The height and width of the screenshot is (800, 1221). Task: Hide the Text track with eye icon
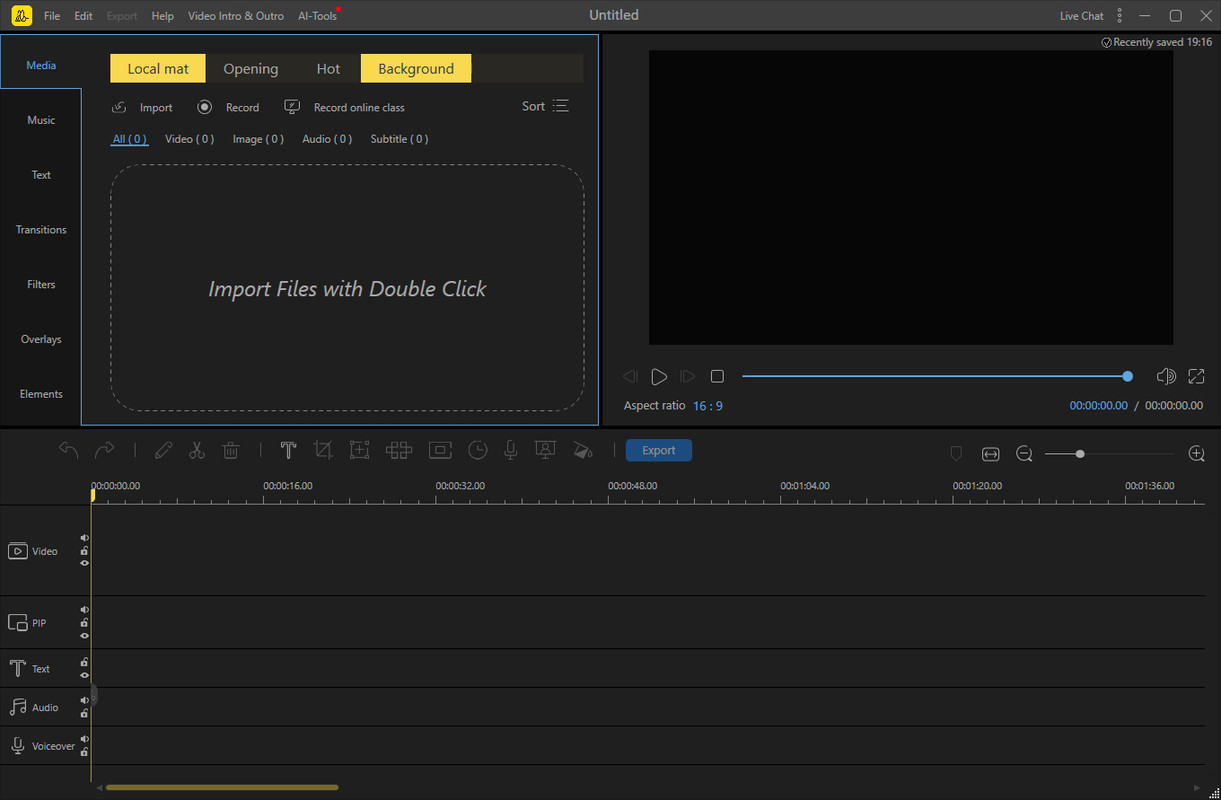pos(85,675)
